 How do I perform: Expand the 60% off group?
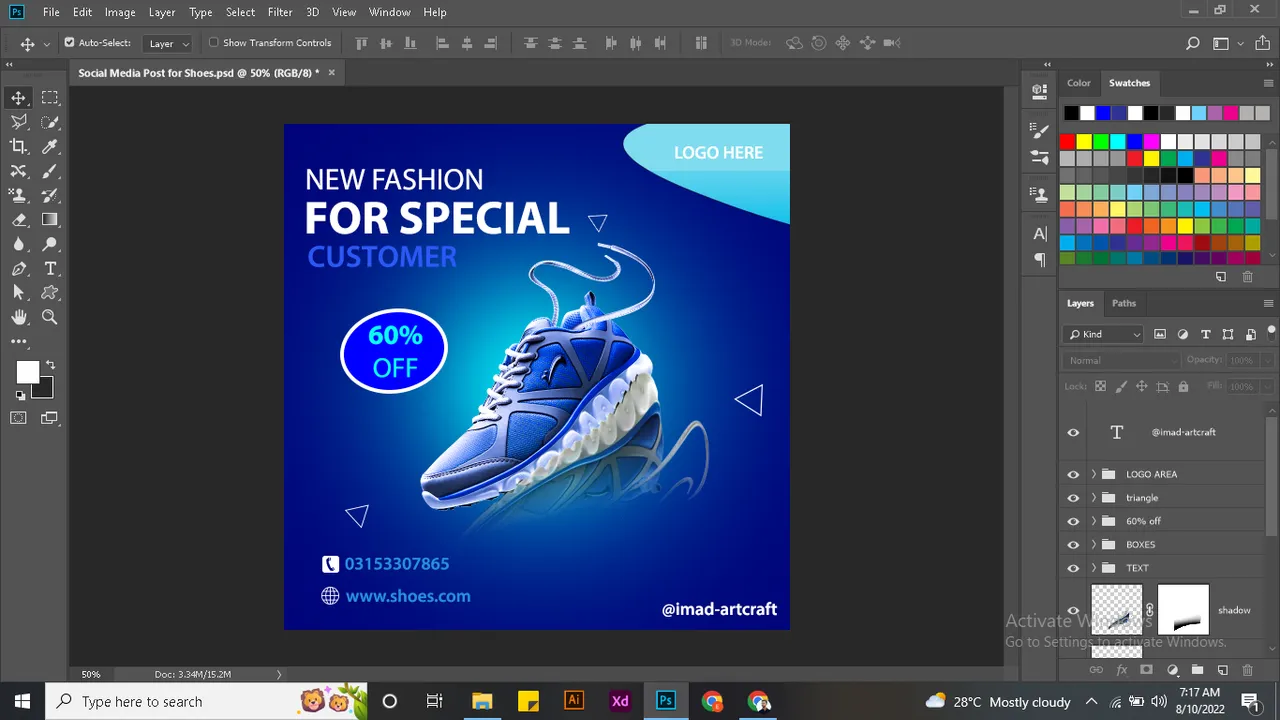(x=1093, y=521)
